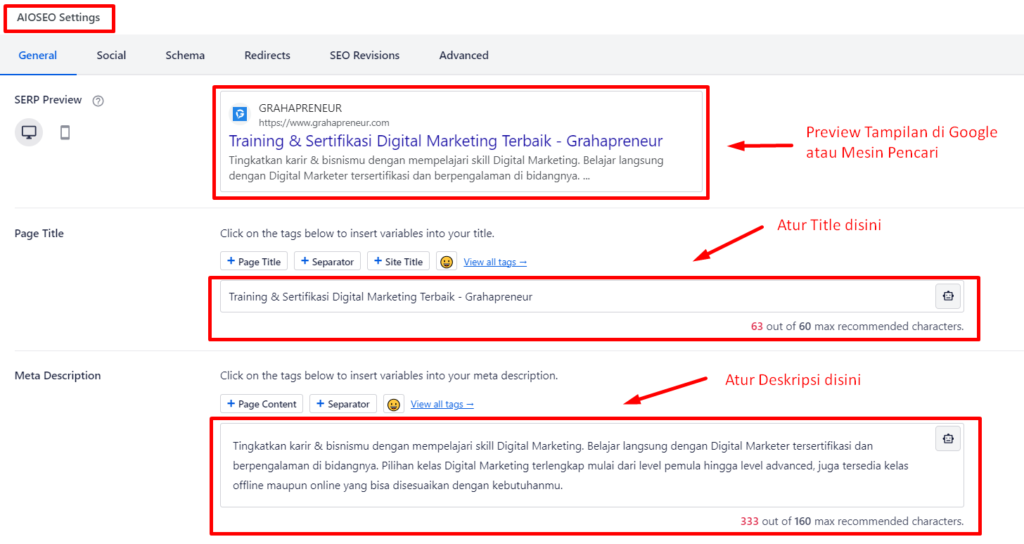The image size is (1024, 544).
Task: Insert Separator tag into page title
Action: coord(327,261)
